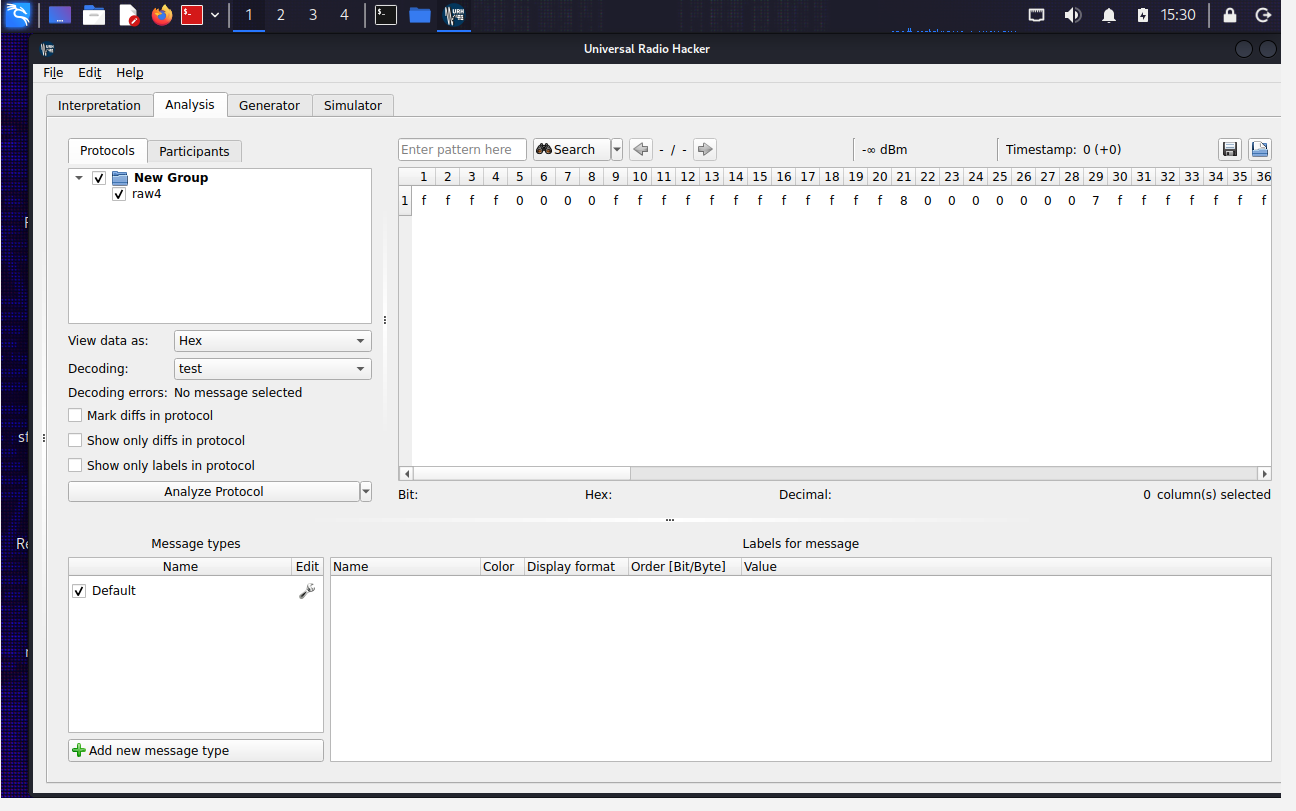Click the battery power icon

[1143, 15]
